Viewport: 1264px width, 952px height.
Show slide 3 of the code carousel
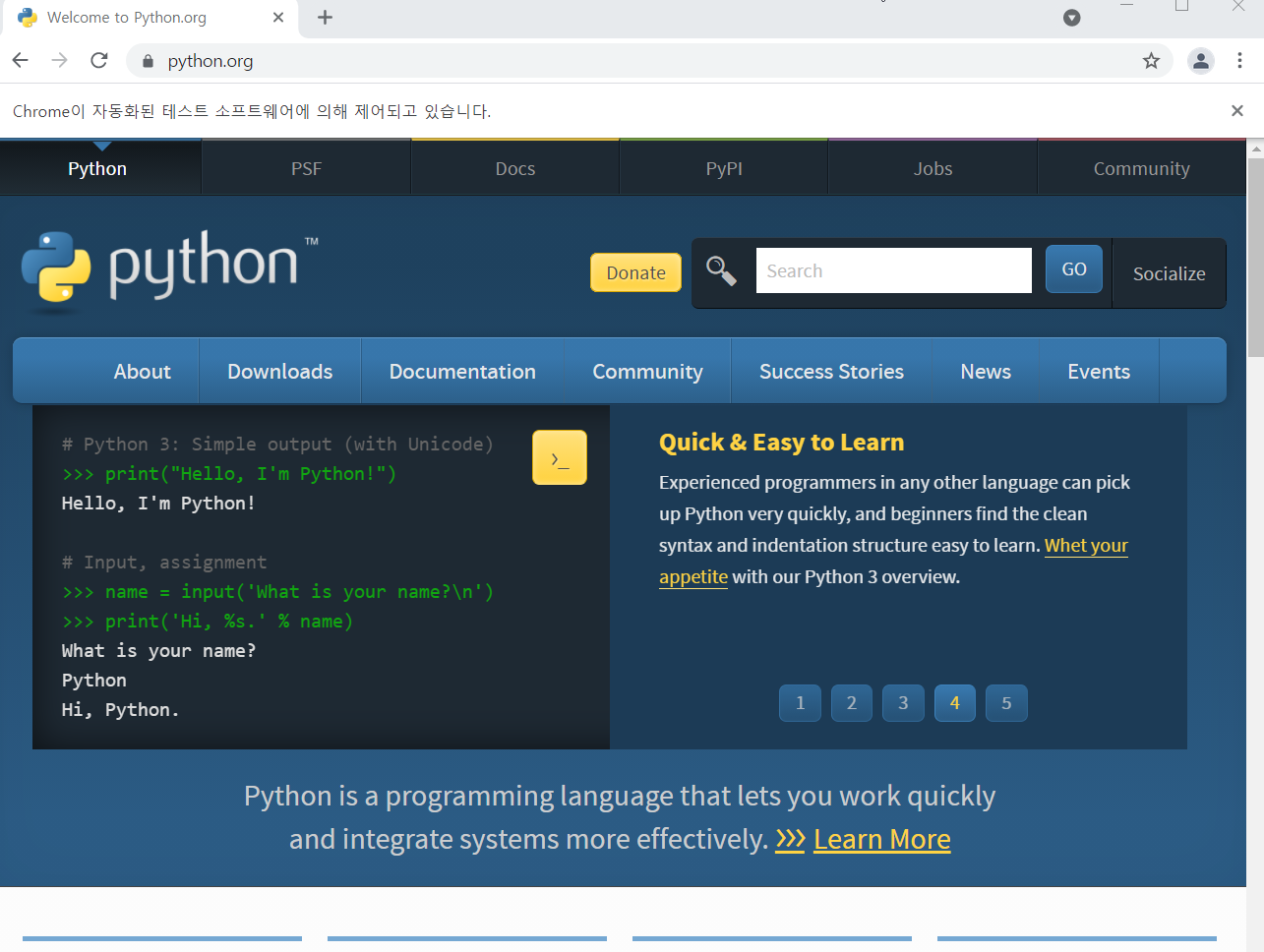903,703
